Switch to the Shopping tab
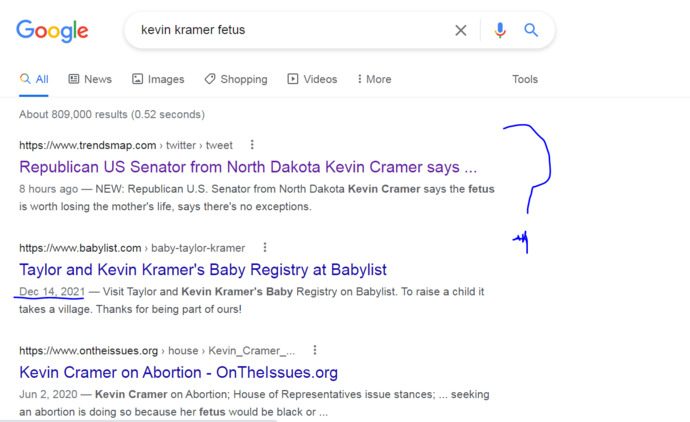 click(x=236, y=79)
